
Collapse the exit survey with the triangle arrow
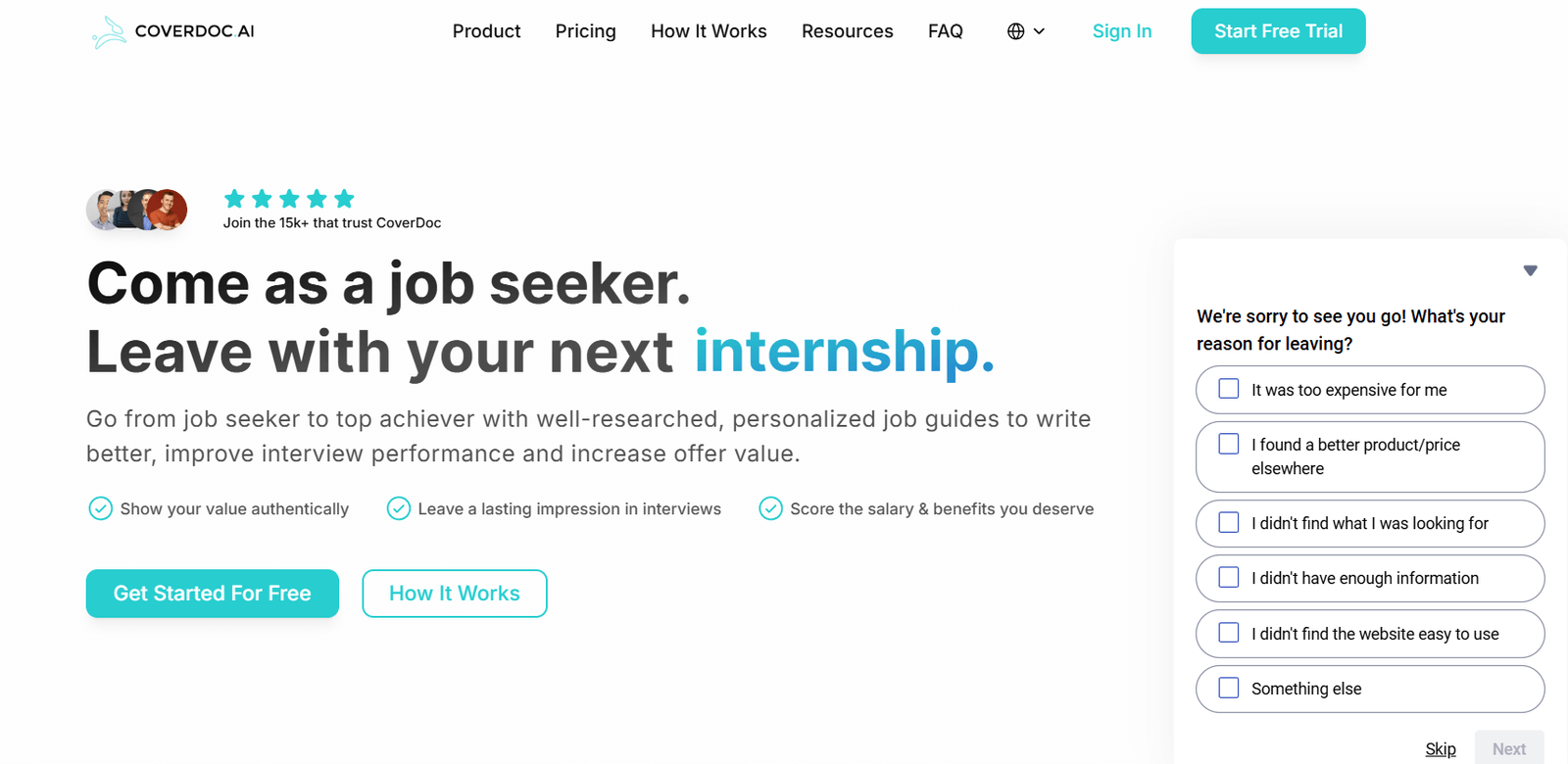pyautogui.click(x=1530, y=270)
